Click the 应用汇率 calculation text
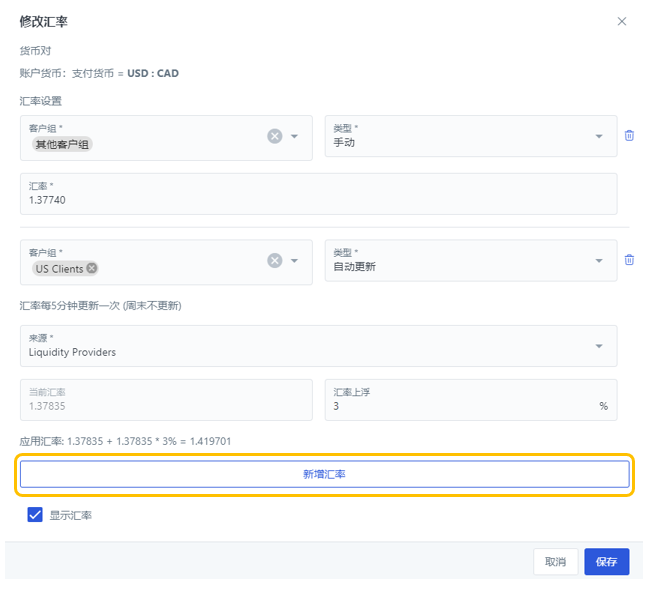663x598 pixels. (126, 441)
